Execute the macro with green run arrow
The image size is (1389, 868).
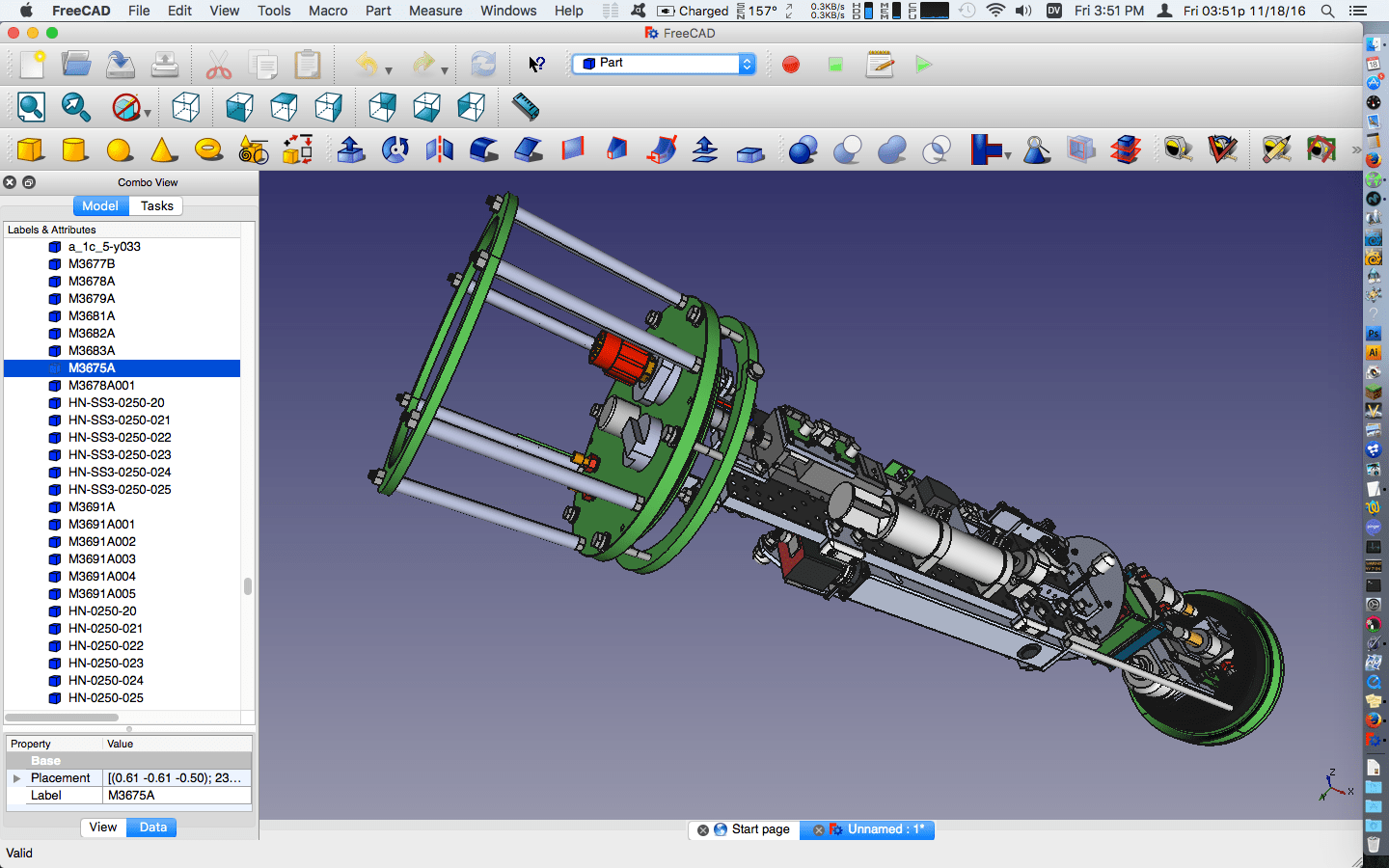tap(923, 64)
